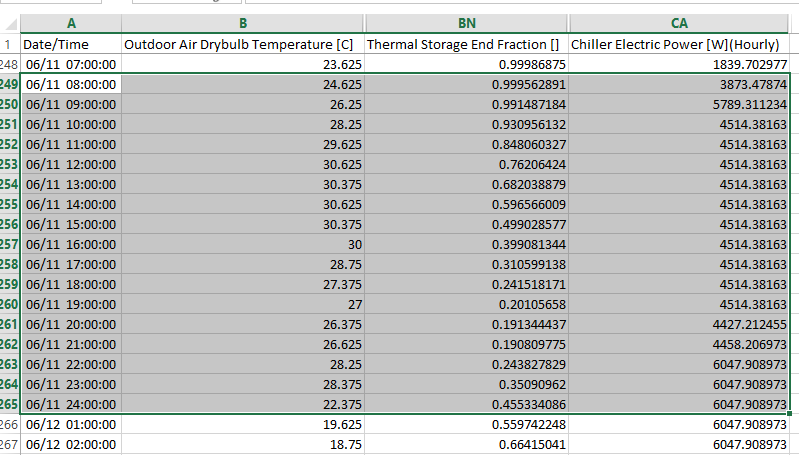This screenshot has height=455, width=799.
Task: Click storage fraction 0.930956132
Action: point(467,125)
